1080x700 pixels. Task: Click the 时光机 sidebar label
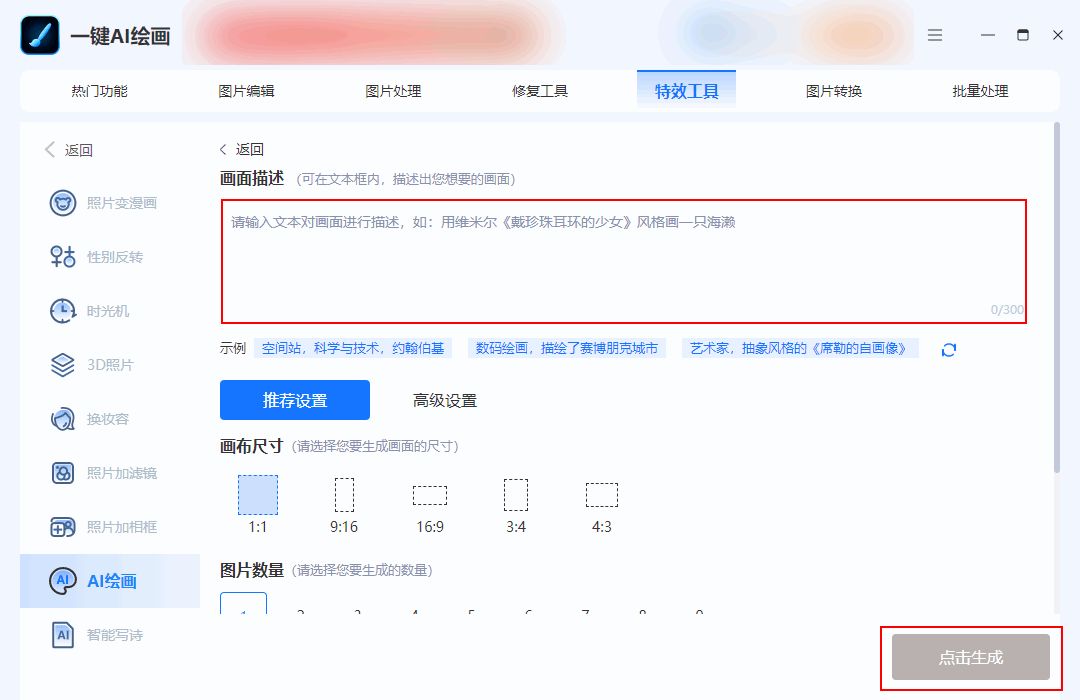coord(107,311)
